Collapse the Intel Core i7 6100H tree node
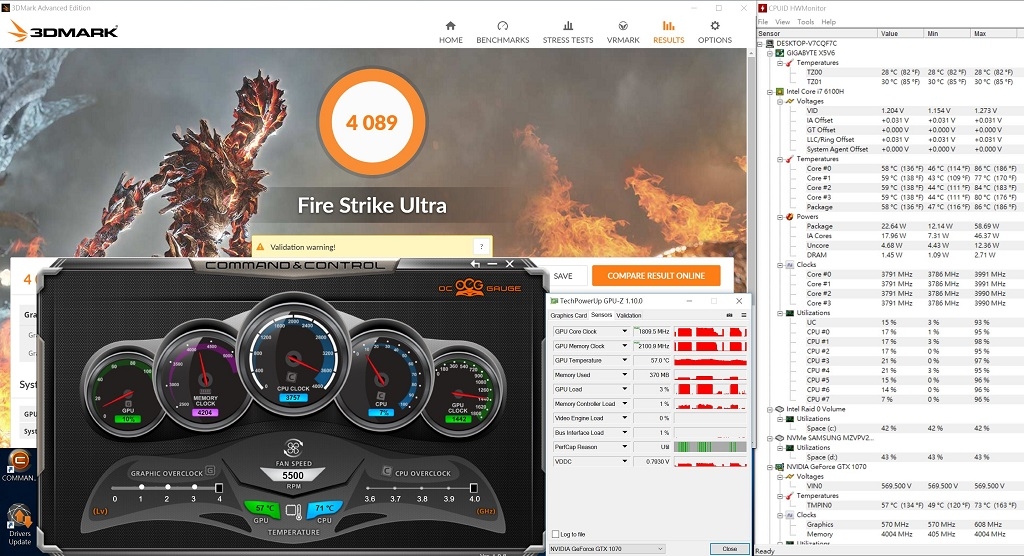 point(770,91)
